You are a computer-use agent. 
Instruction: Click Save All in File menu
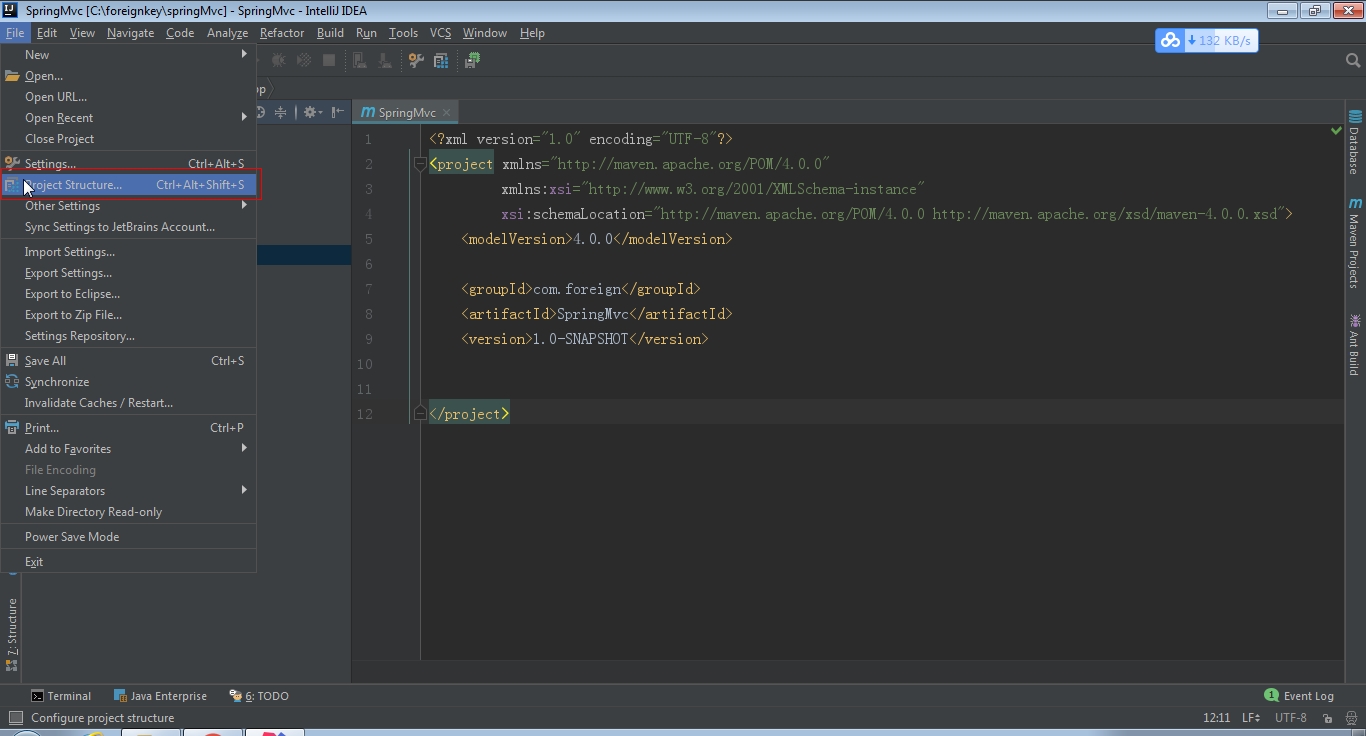pyautogui.click(x=128, y=361)
